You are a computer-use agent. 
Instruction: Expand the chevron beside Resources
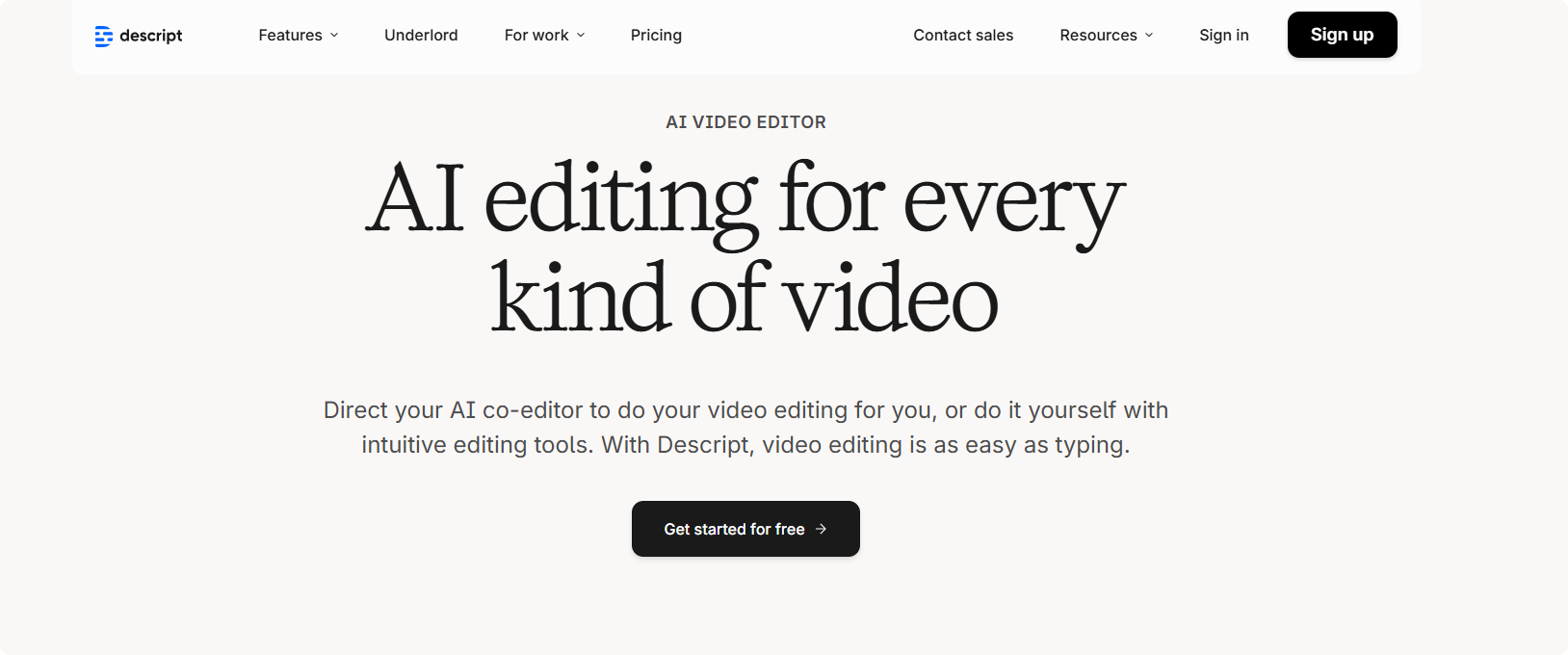coord(1149,36)
